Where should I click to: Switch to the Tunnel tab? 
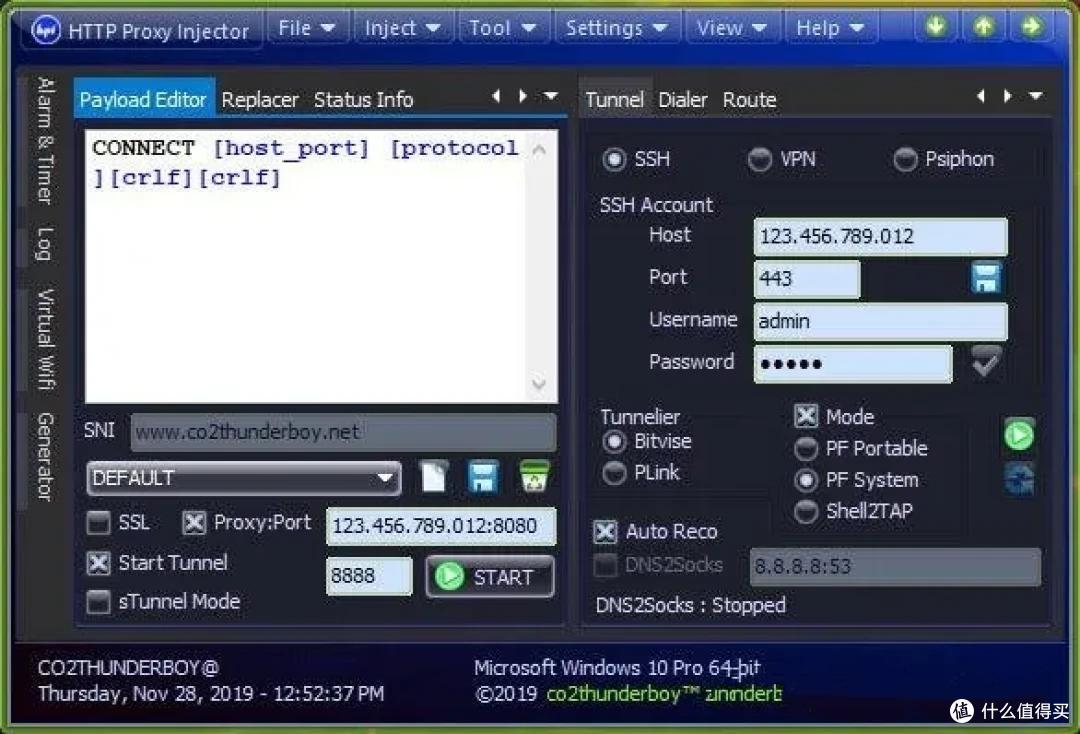click(x=614, y=100)
